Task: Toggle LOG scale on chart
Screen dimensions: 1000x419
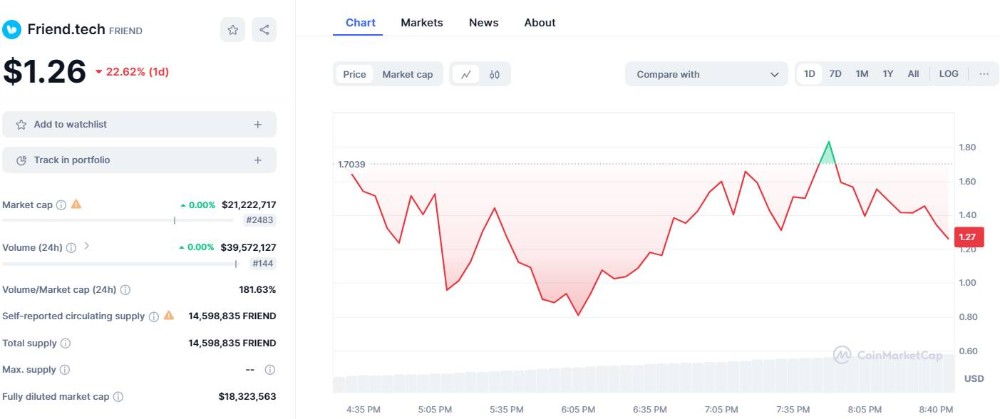Action: [948, 74]
